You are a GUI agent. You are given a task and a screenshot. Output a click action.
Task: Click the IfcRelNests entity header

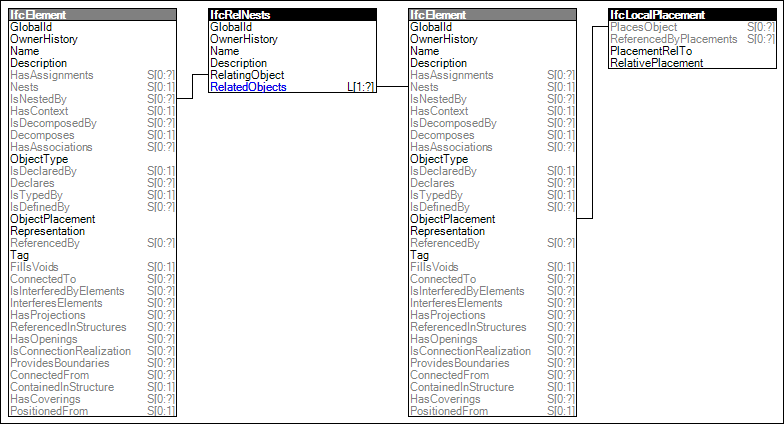point(292,15)
